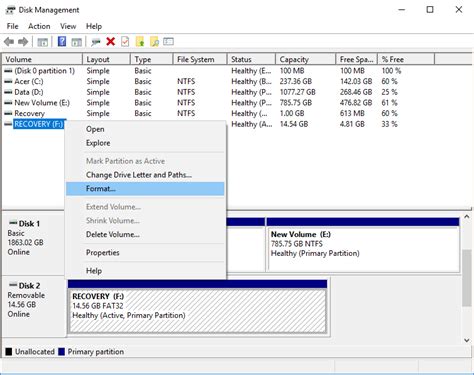Click the red X Delete toolbar icon
474x375 pixels.
click(x=111, y=42)
